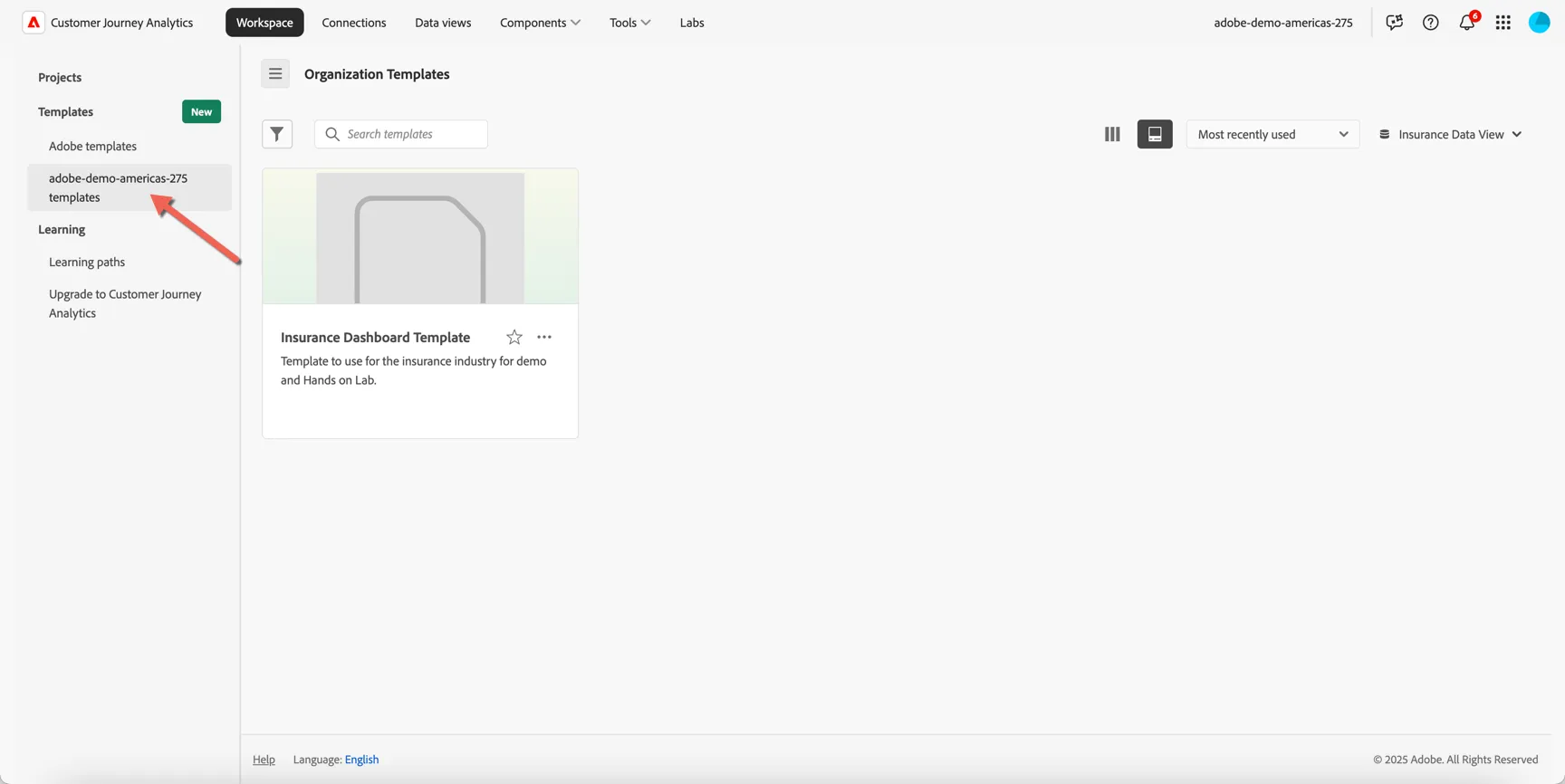Click the template description text
This screenshot has height=784, width=1565.
414,371
